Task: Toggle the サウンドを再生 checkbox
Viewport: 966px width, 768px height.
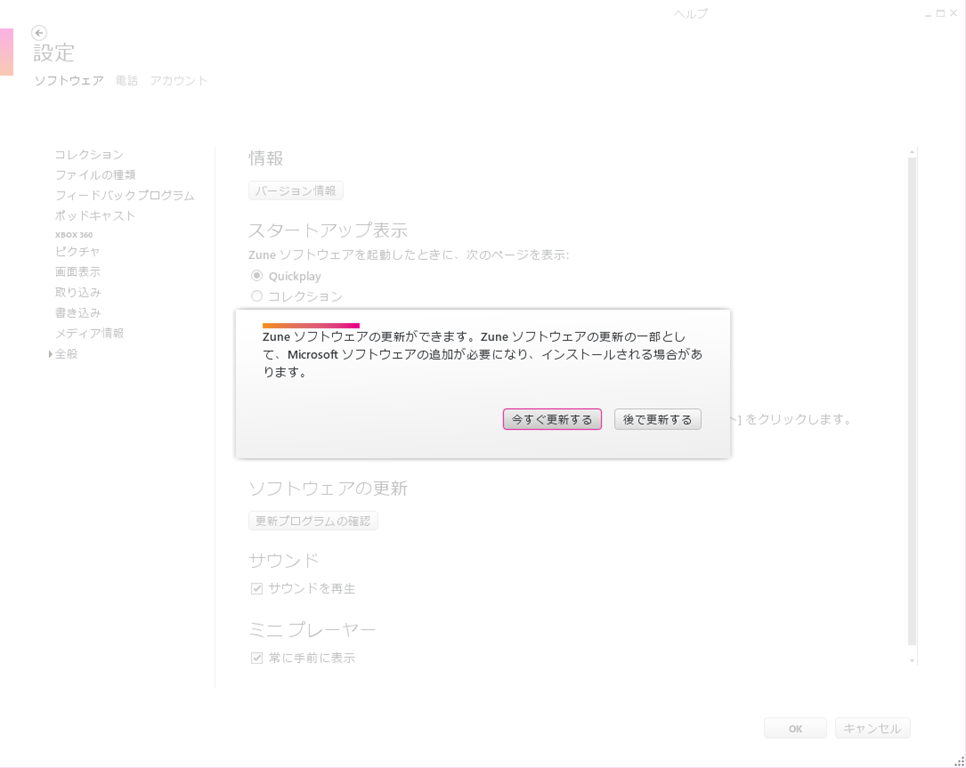Action: pyautogui.click(x=257, y=589)
